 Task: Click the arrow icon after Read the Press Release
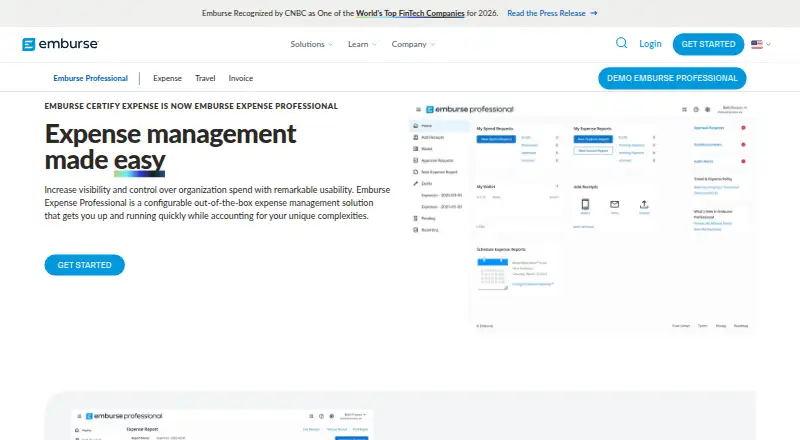(x=593, y=13)
